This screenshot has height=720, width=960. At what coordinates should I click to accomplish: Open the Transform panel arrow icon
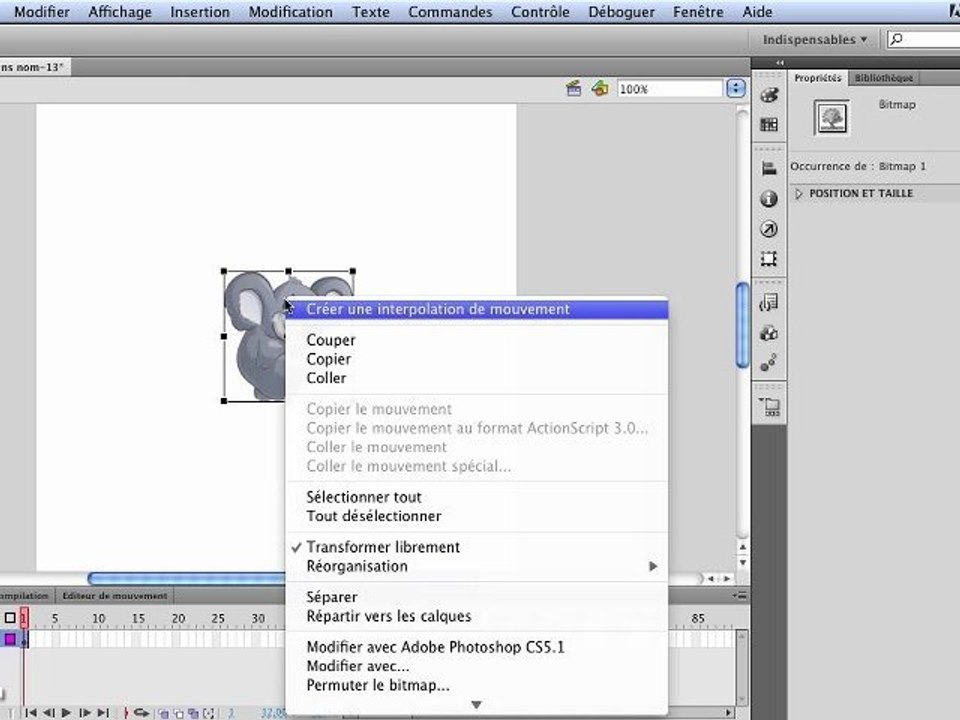coord(769,229)
